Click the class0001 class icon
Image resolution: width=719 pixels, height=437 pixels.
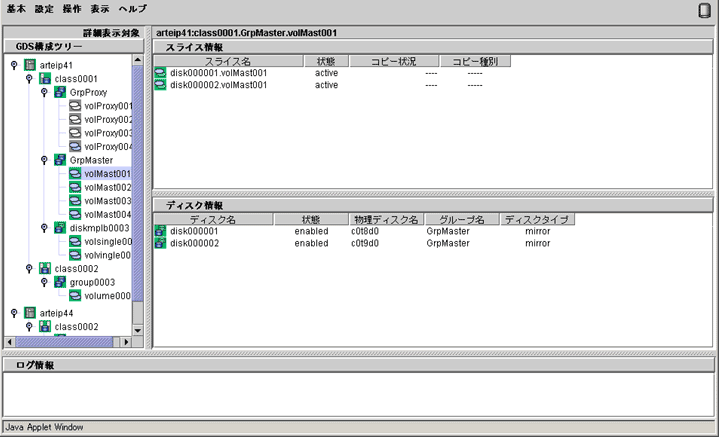[45, 79]
